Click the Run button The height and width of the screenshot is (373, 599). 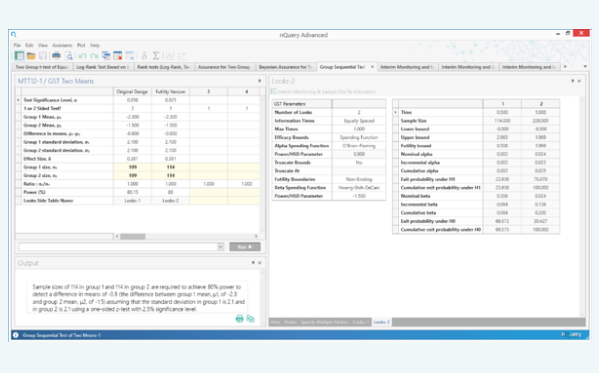245,247
